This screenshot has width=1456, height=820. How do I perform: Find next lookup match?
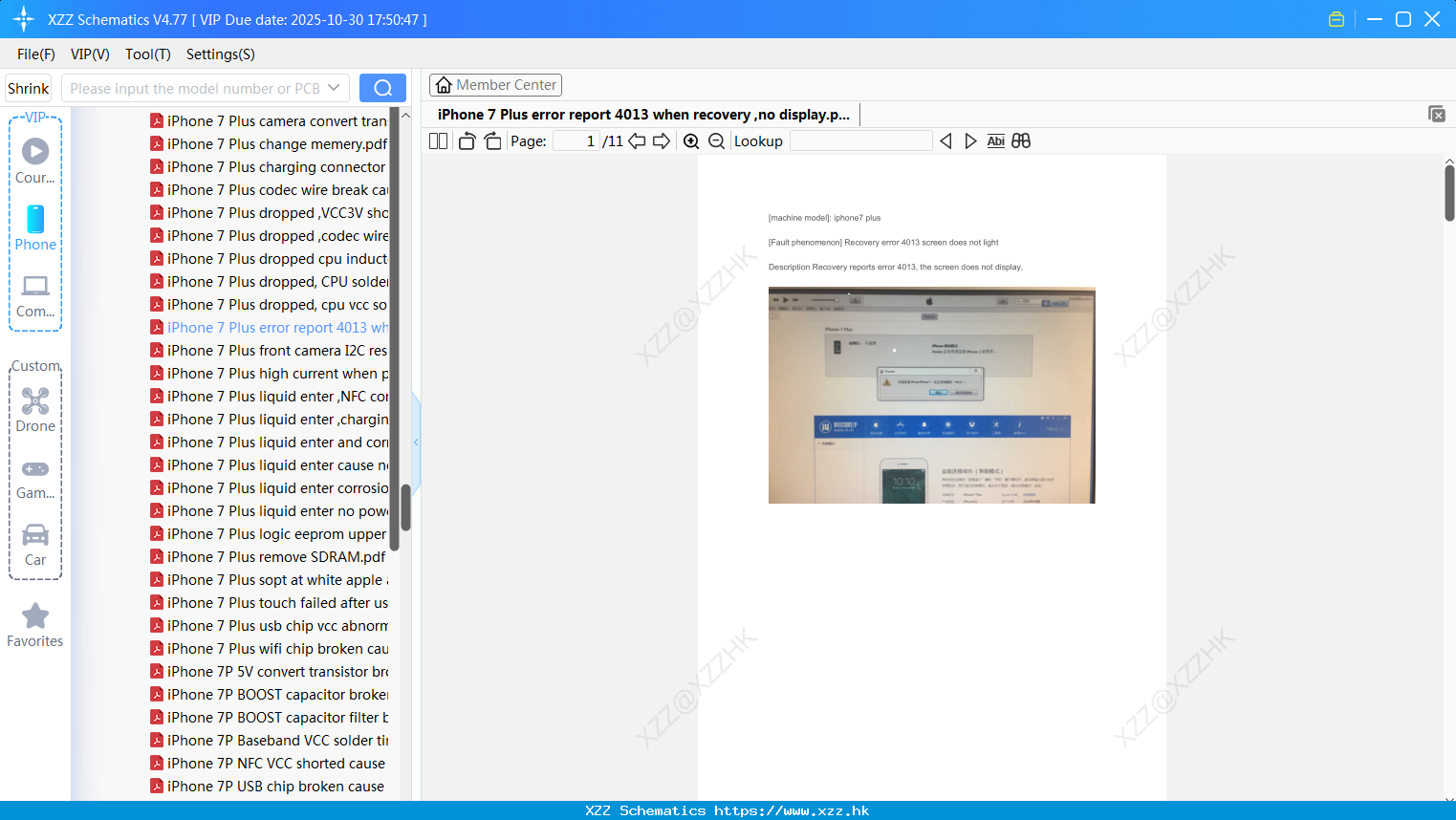[970, 140]
